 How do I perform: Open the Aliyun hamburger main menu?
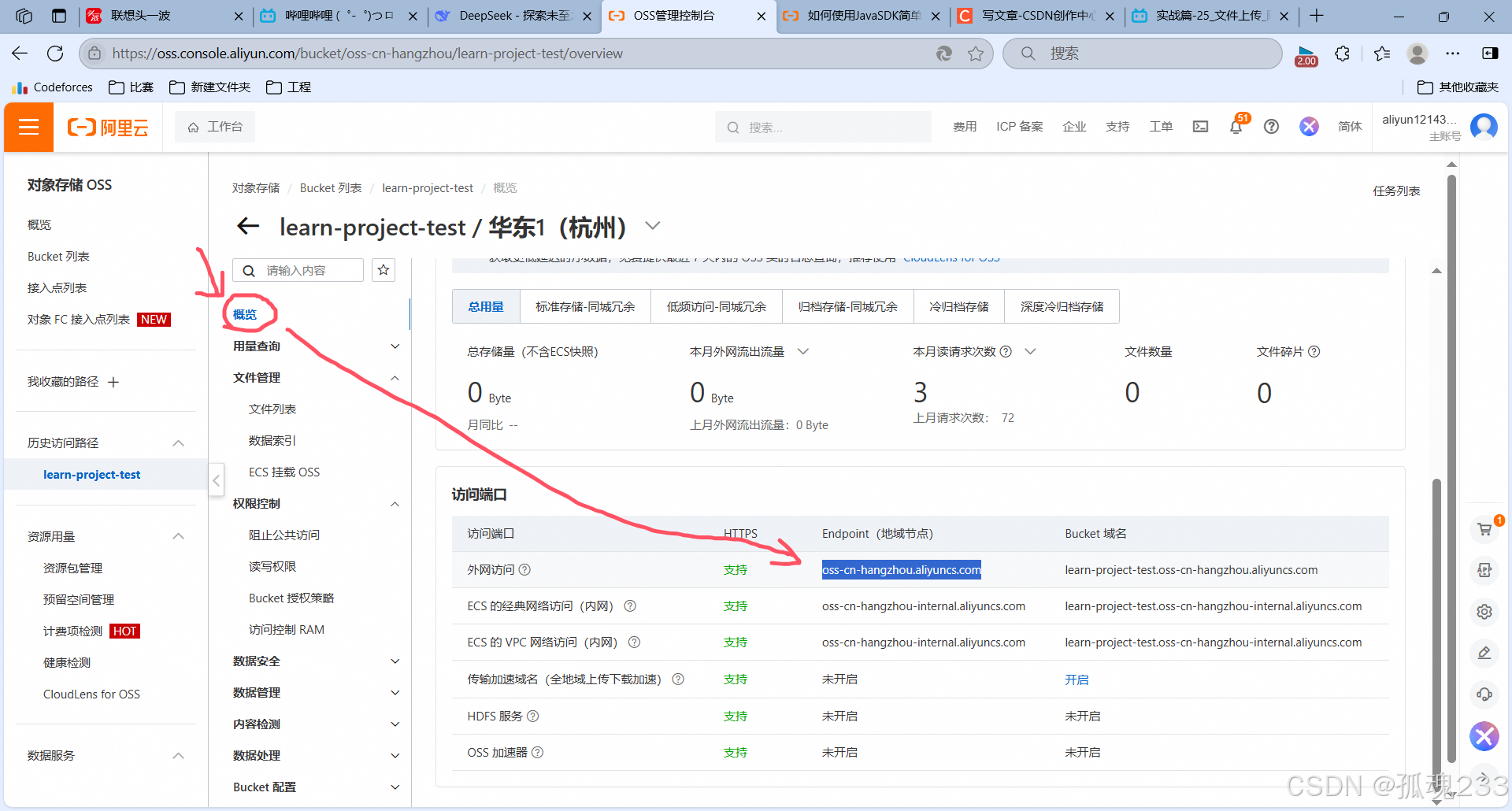click(x=28, y=127)
